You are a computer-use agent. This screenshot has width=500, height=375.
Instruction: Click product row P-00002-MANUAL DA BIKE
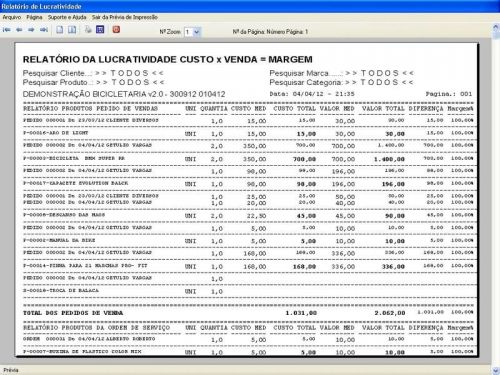pyautogui.click(x=248, y=241)
